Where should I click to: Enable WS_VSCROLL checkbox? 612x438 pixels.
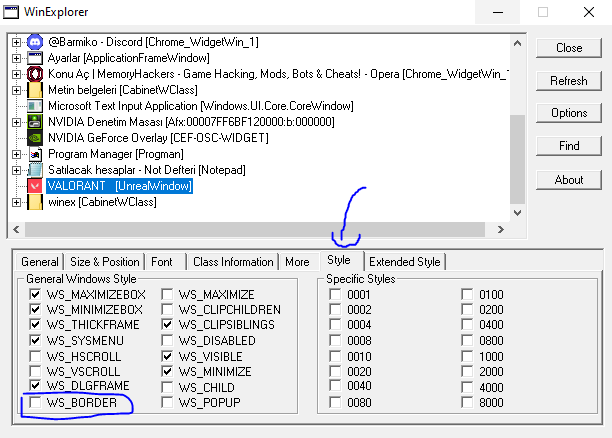pyautogui.click(x=35, y=371)
